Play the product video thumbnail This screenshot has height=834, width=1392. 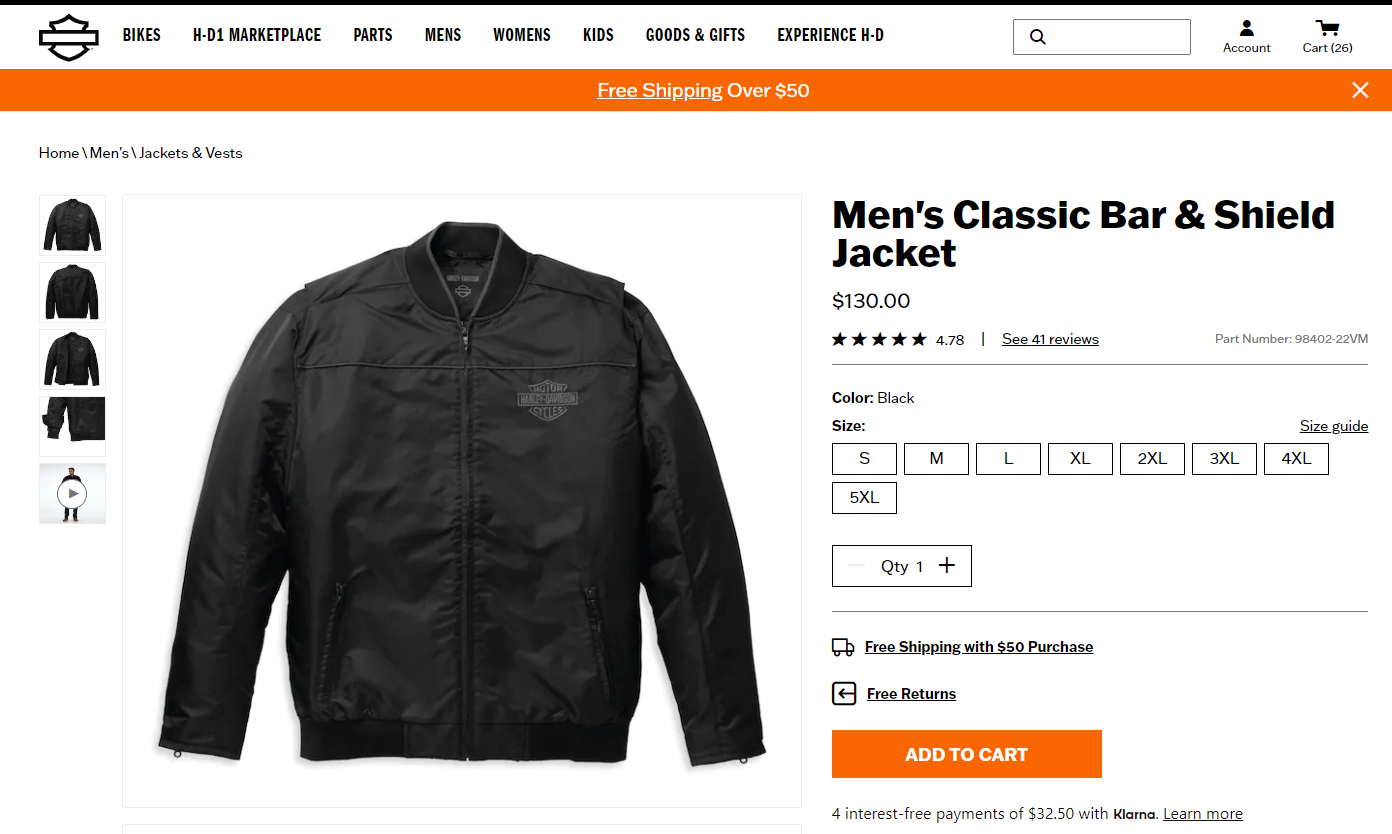(x=72, y=493)
